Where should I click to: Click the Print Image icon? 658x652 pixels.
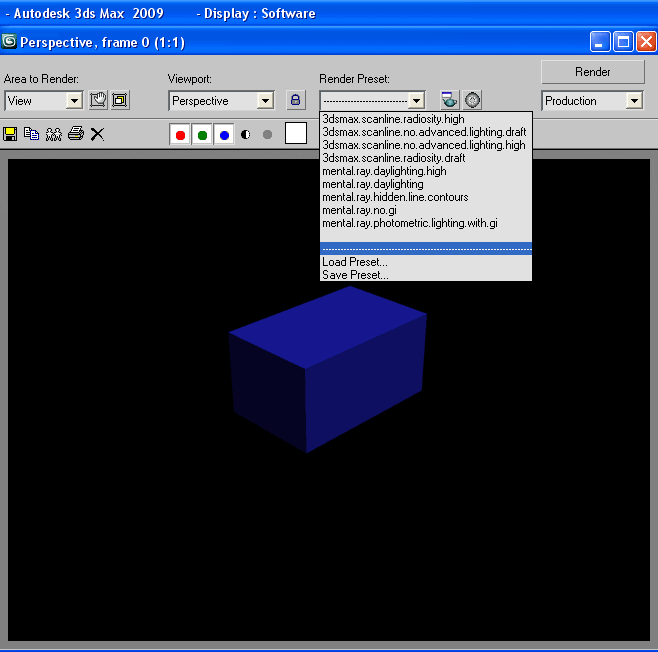click(76, 134)
